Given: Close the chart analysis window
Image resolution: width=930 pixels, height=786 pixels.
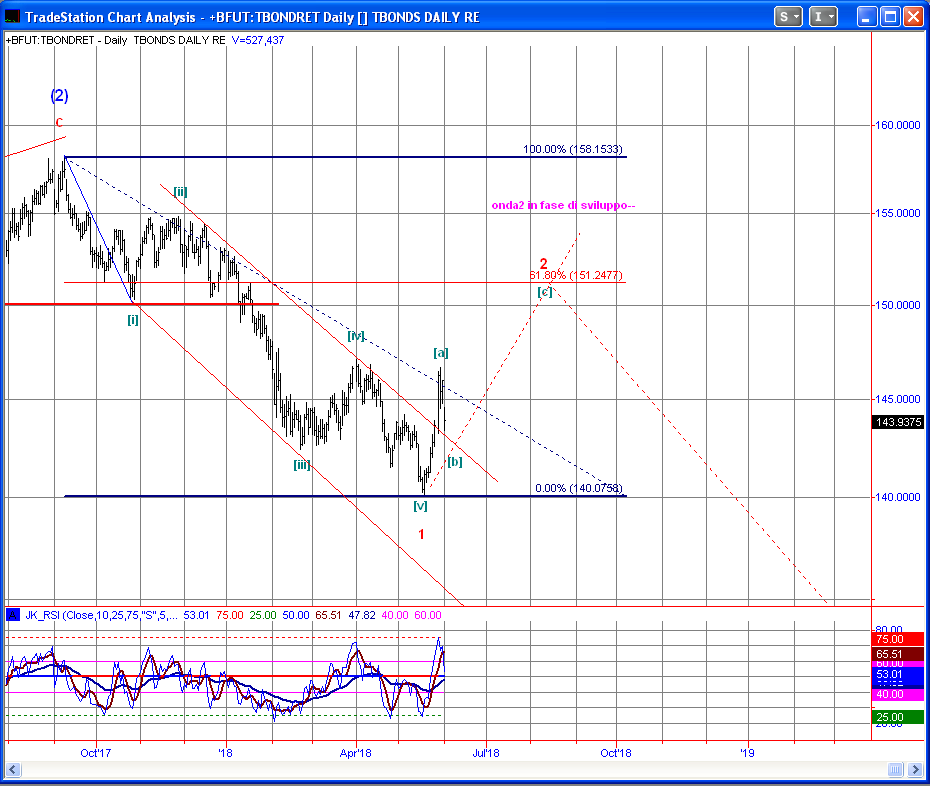Looking at the screenshot, I should [x=913, y=17].
